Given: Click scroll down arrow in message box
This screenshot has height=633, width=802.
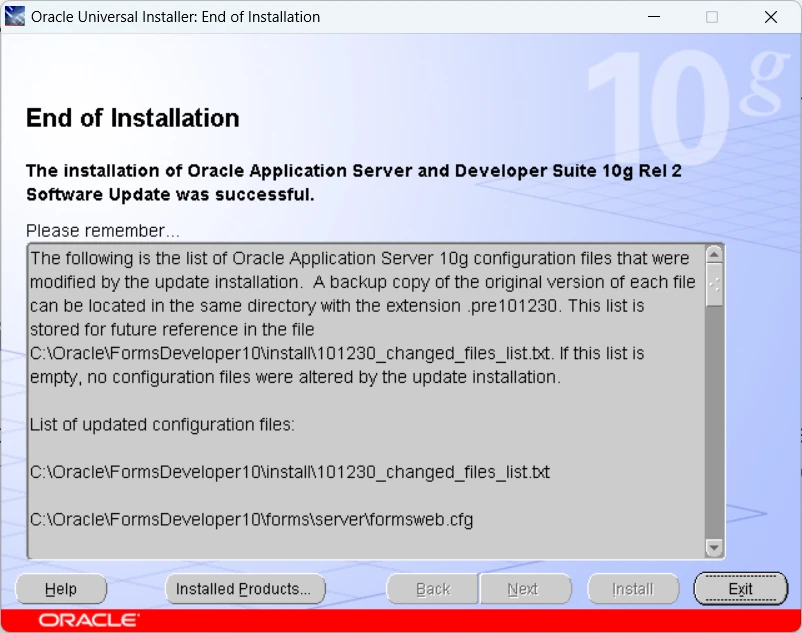Looking at the screenshot, I should [x=714, y=548].
